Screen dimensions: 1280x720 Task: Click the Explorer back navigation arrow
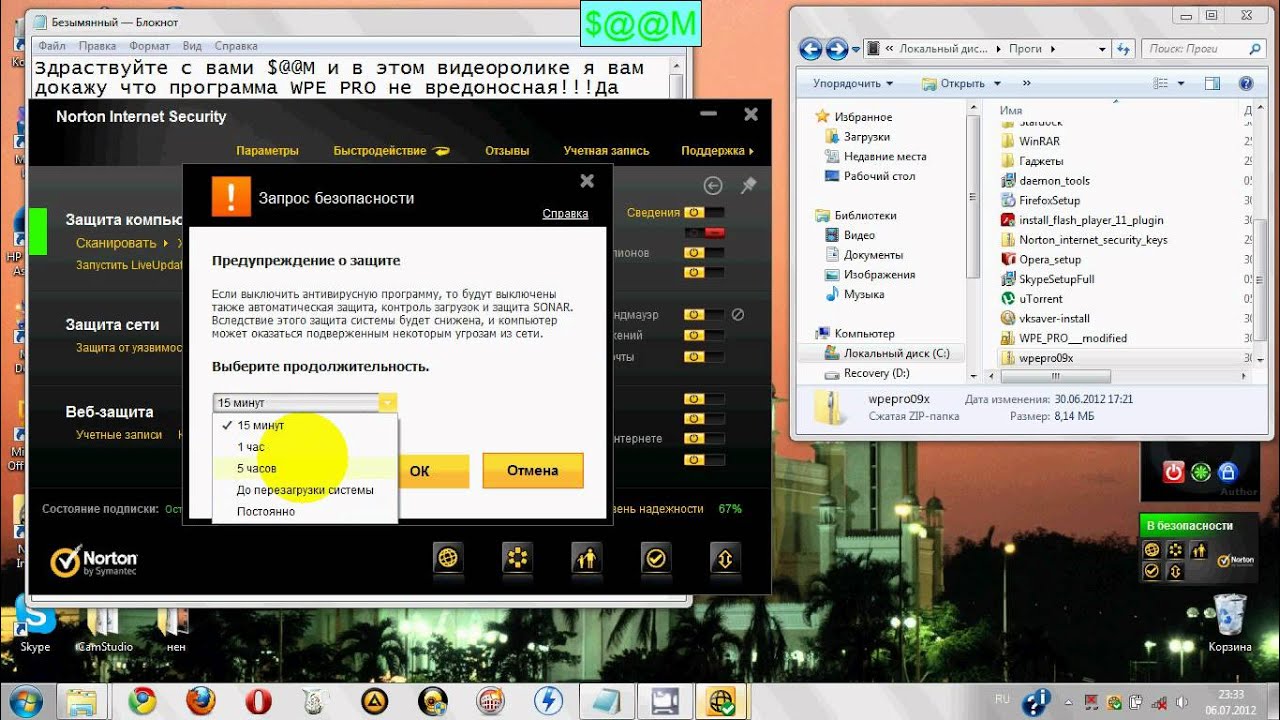[810, 48]
